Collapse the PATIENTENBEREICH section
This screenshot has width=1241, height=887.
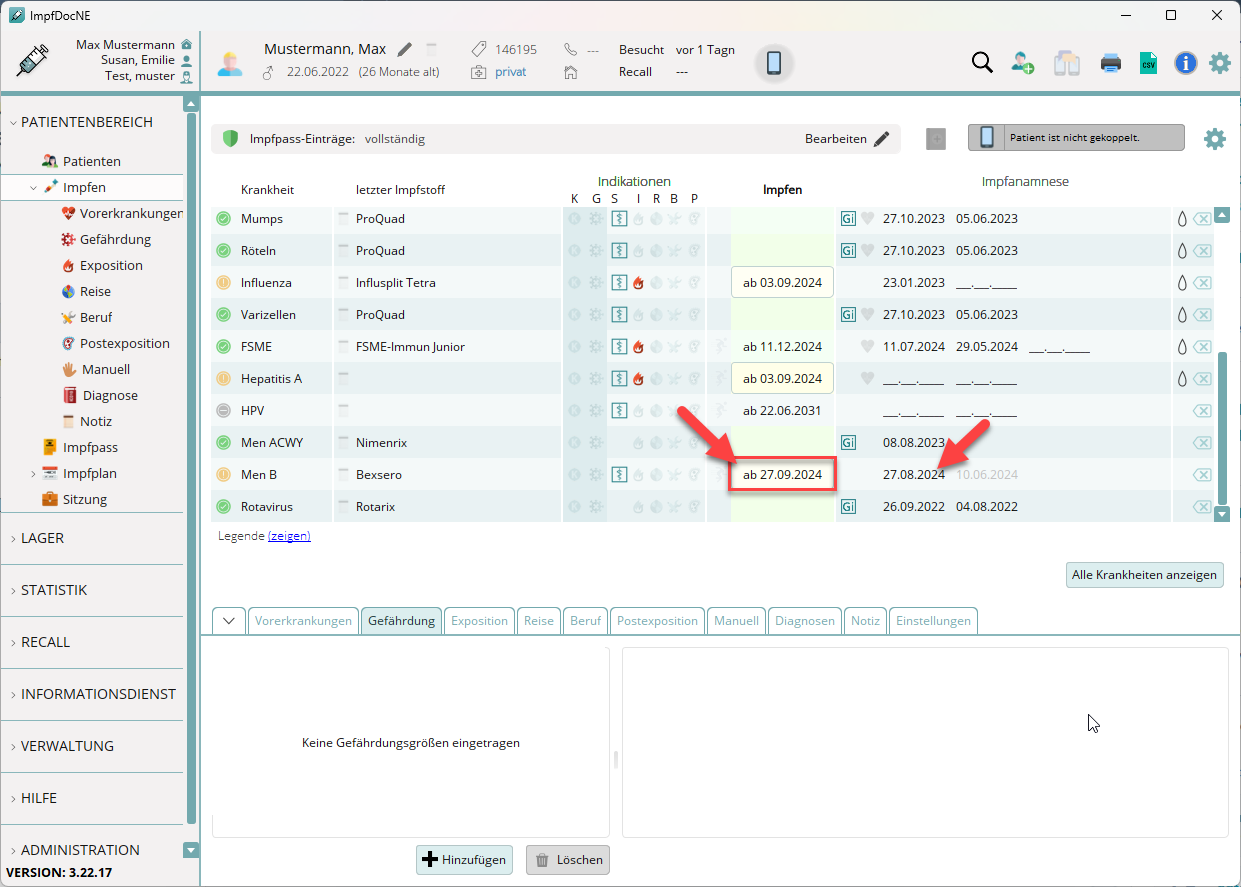pyautogui.click(x=13, y=123)
